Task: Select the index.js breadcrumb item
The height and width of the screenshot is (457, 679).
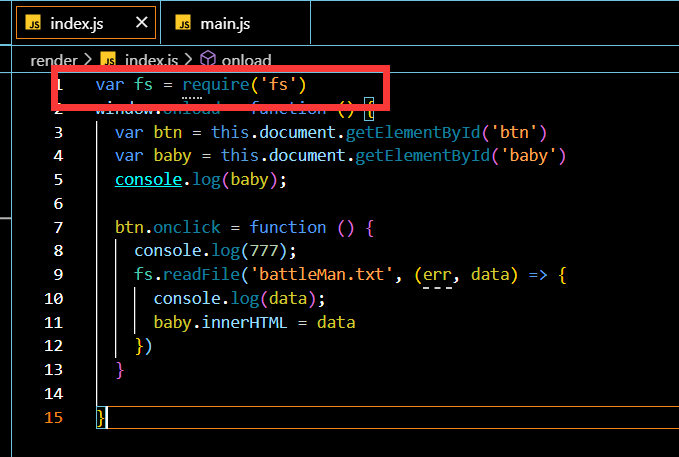Action: click(152, 60)
